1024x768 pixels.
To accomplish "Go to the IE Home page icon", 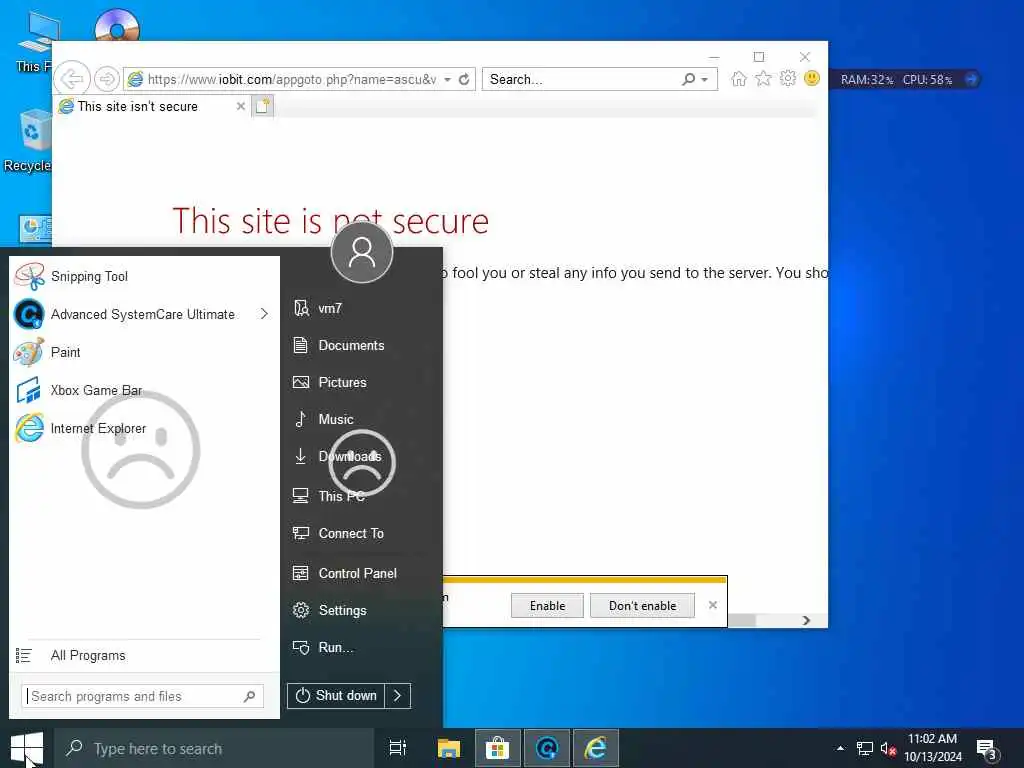I will (739, 79).
